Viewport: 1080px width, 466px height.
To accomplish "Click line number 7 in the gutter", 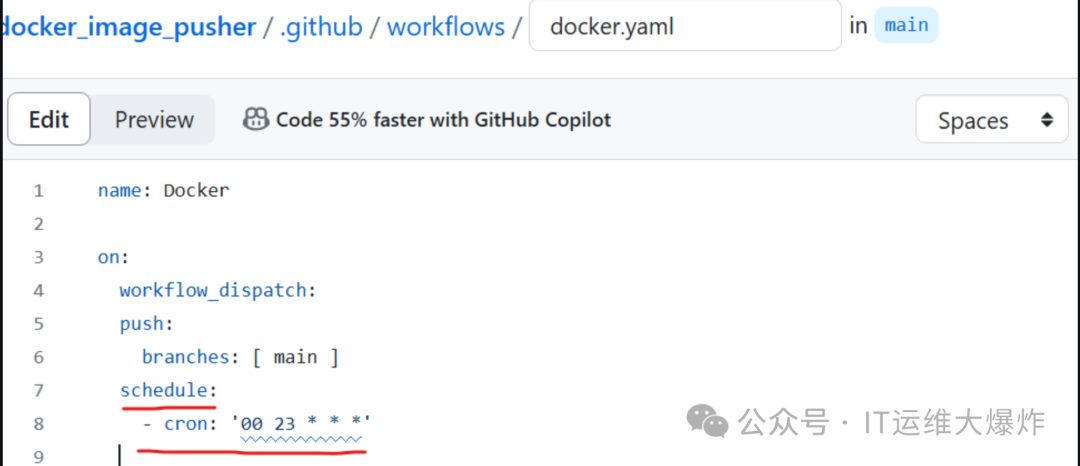I will pyautogui.click(x=39, y=391).
